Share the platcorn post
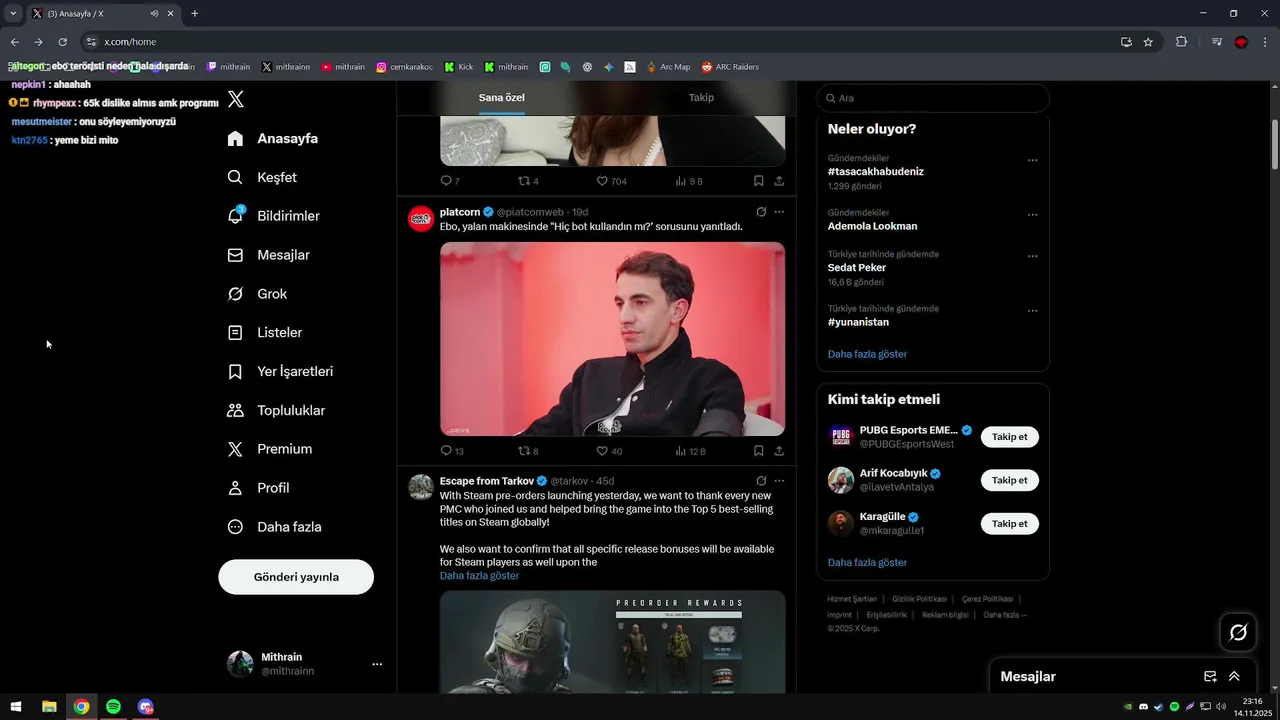1280x720 pixels. pos(779,451)
